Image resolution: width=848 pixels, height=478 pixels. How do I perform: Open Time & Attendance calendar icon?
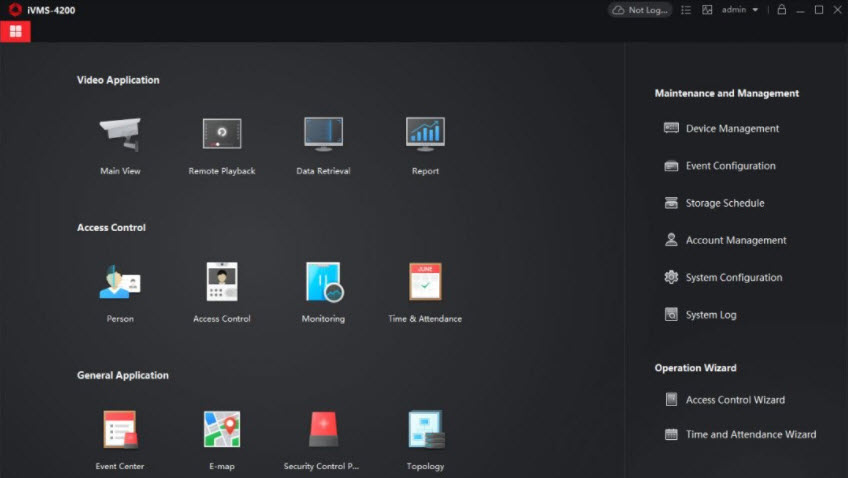pos(425,281)
